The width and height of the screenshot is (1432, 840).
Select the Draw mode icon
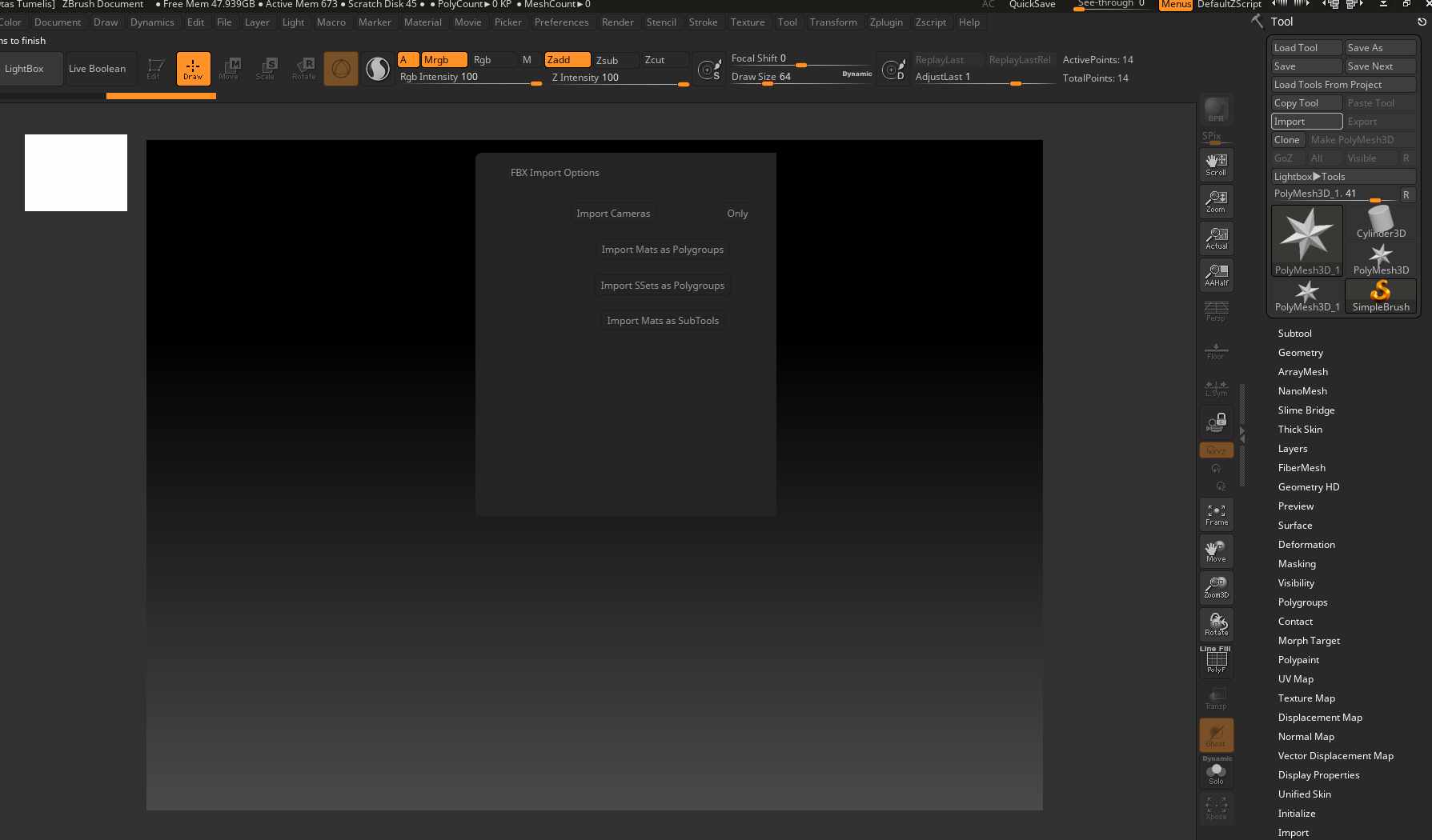[x=193, y=68]
